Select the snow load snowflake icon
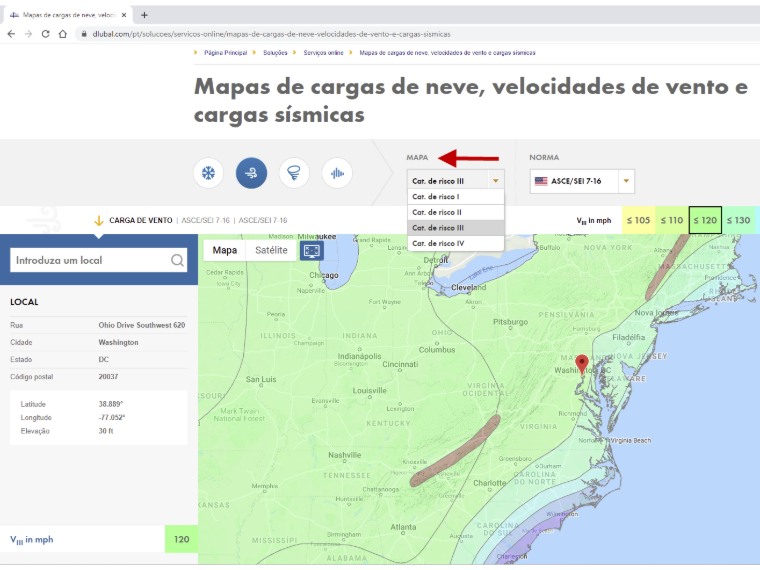This screenshot has width=760, height=570. [208, 173]
